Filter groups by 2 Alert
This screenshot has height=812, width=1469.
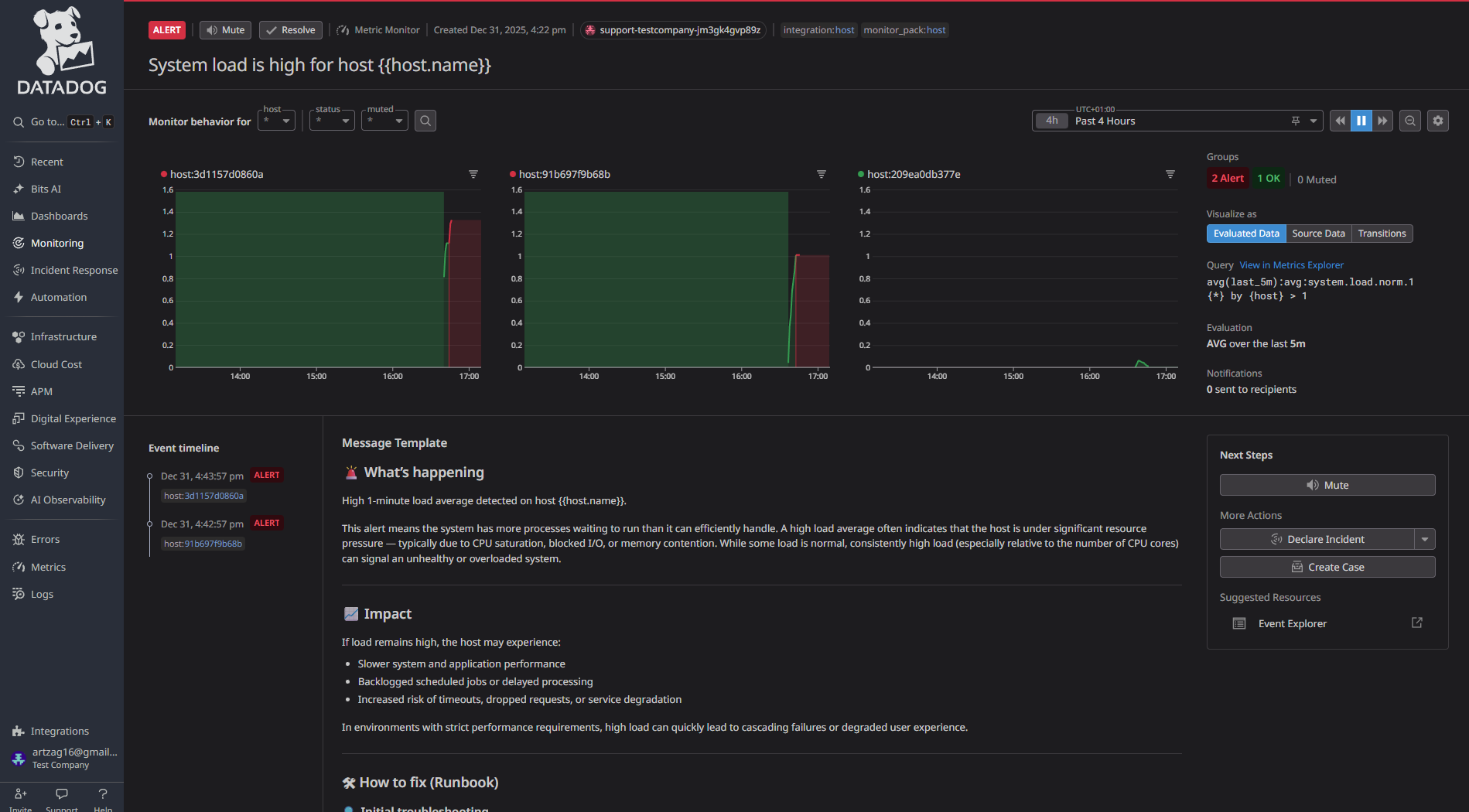pos(1228,179)
